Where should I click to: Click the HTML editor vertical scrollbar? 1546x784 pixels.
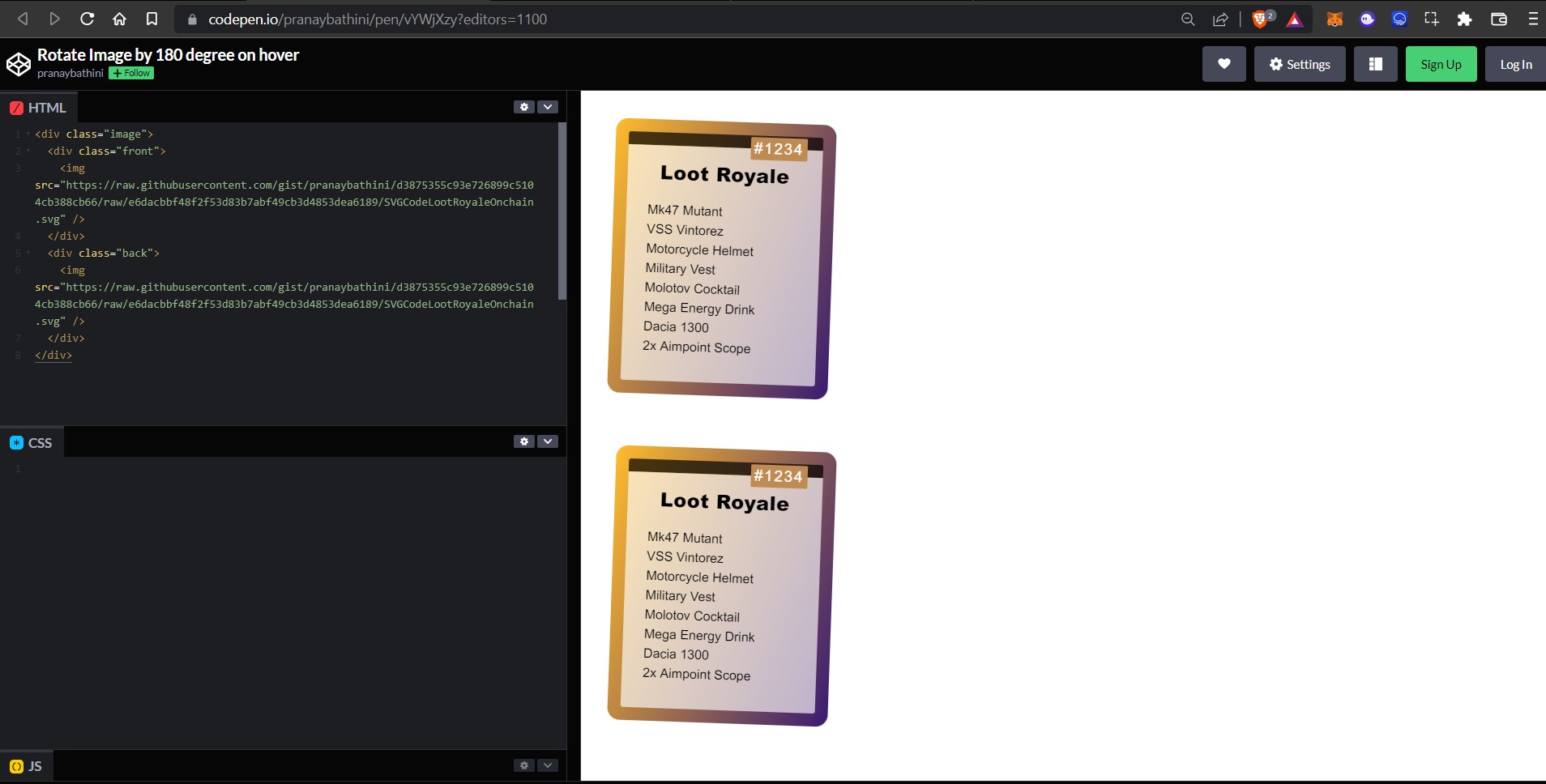point(562,211)
